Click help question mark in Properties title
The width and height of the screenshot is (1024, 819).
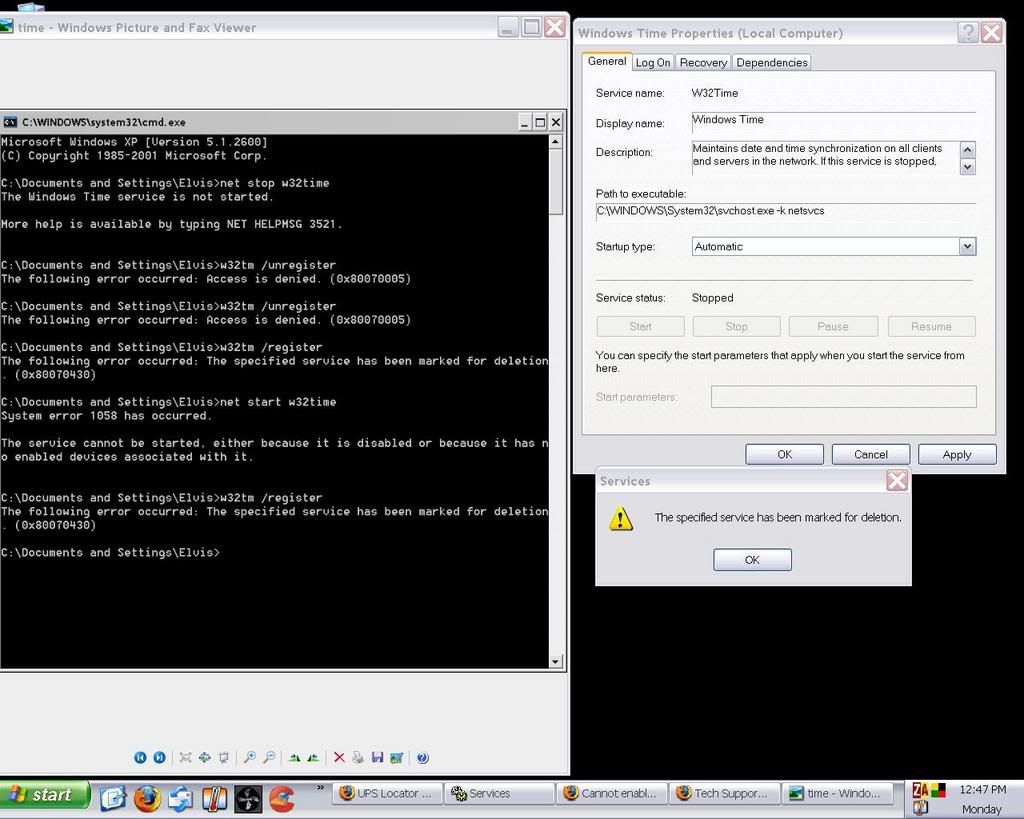pos(968,33)
